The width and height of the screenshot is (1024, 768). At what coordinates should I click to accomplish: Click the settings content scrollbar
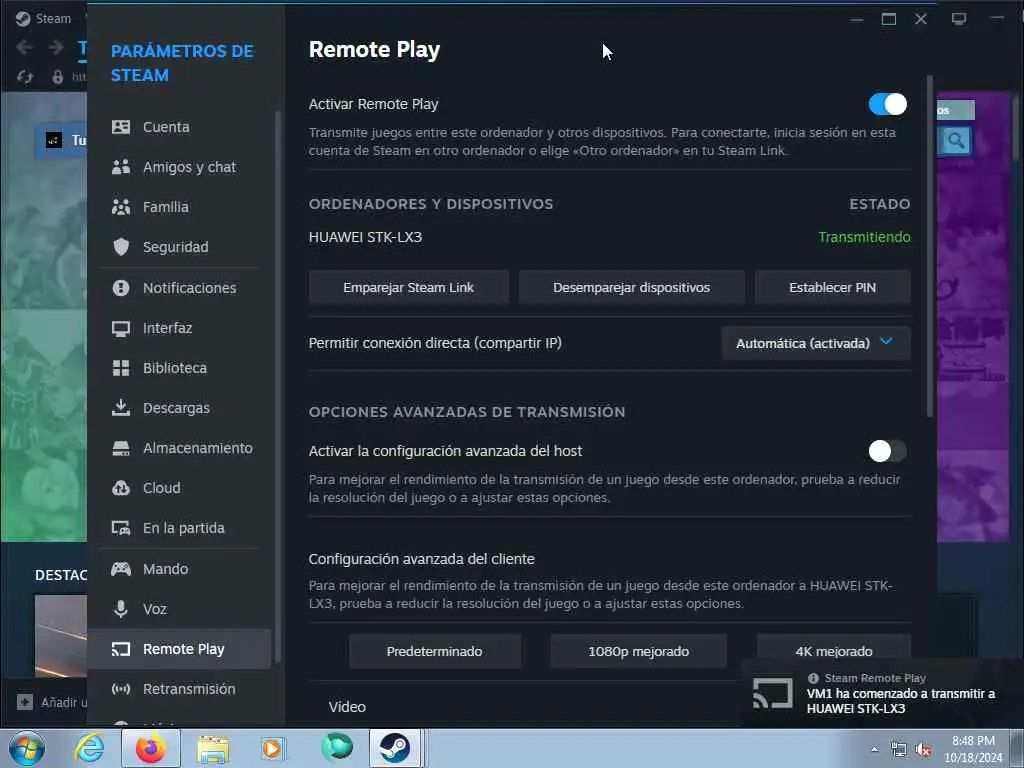(929, 246)
